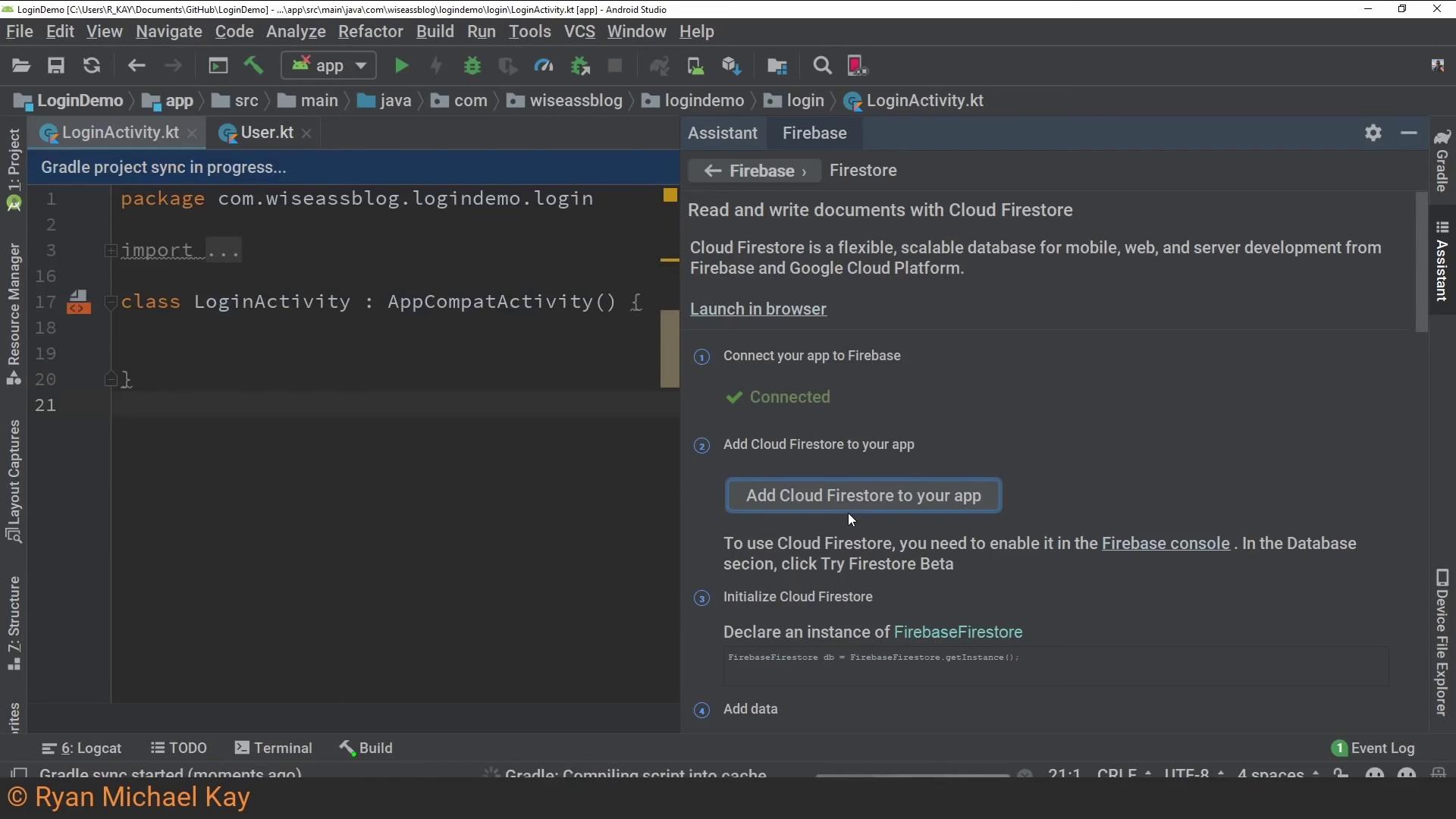Image resolution: width=1456 pixels, height=819 pixels.
Task: Open the Layout Captures tool window
Action: [14, 482]
